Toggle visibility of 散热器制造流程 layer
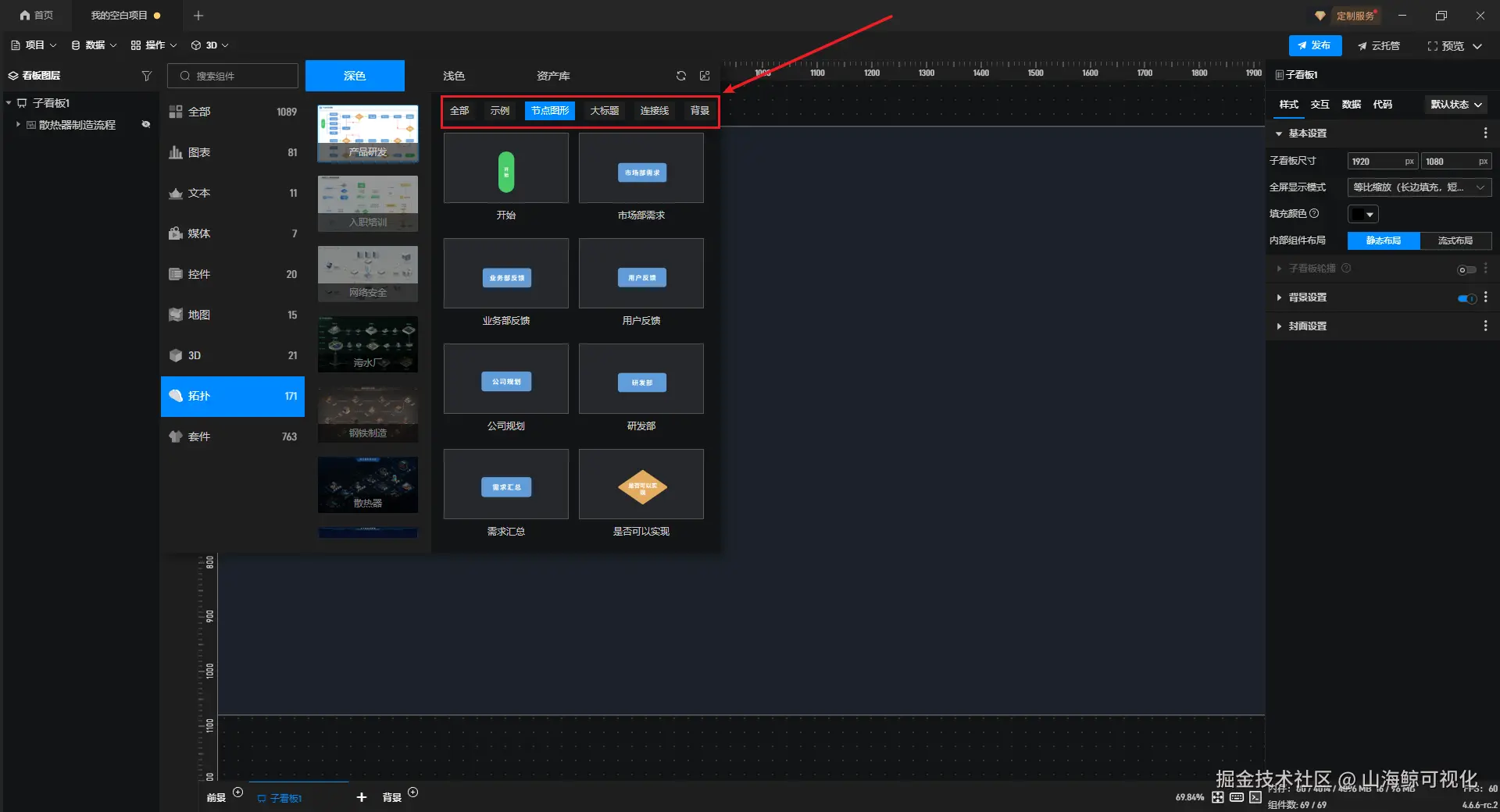 click(x=145, y=124)
